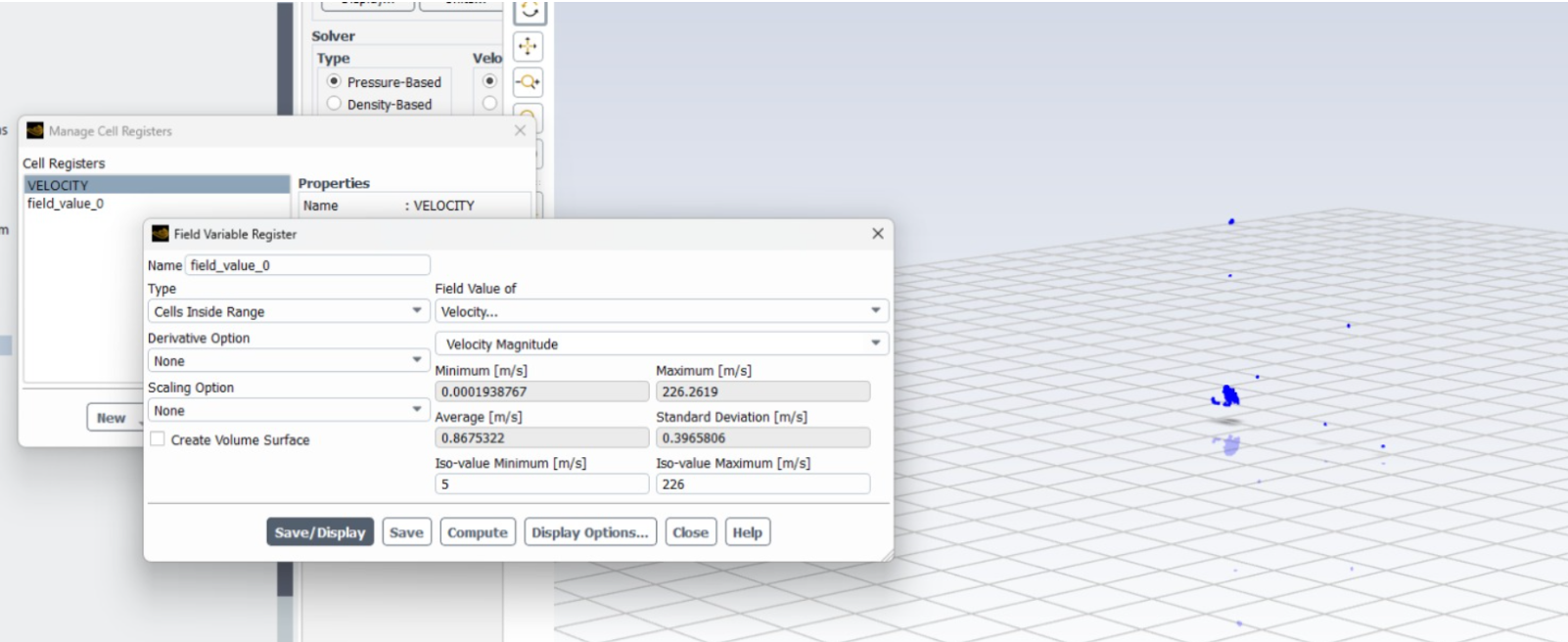Select the second Velocity formulation radio button

click(489, 104)
